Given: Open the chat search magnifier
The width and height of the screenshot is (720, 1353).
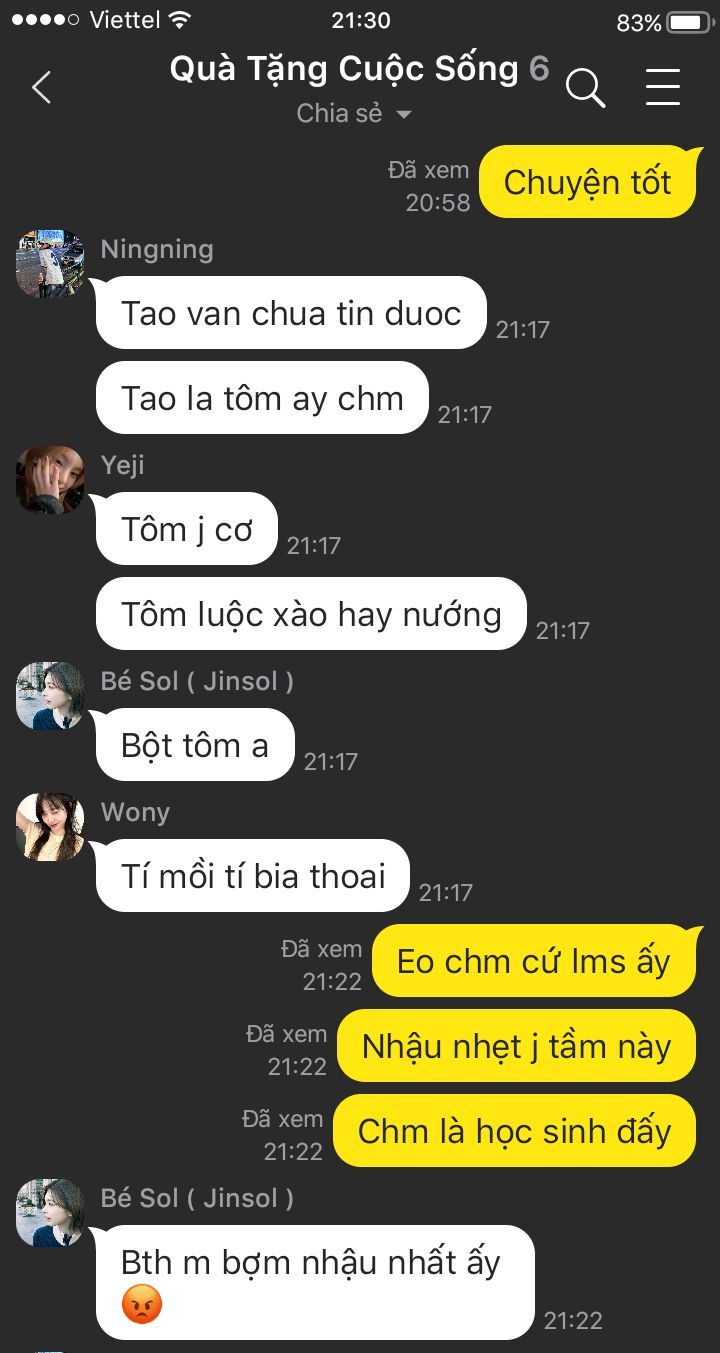Looking at the screenshot, I should pos(585,88).
